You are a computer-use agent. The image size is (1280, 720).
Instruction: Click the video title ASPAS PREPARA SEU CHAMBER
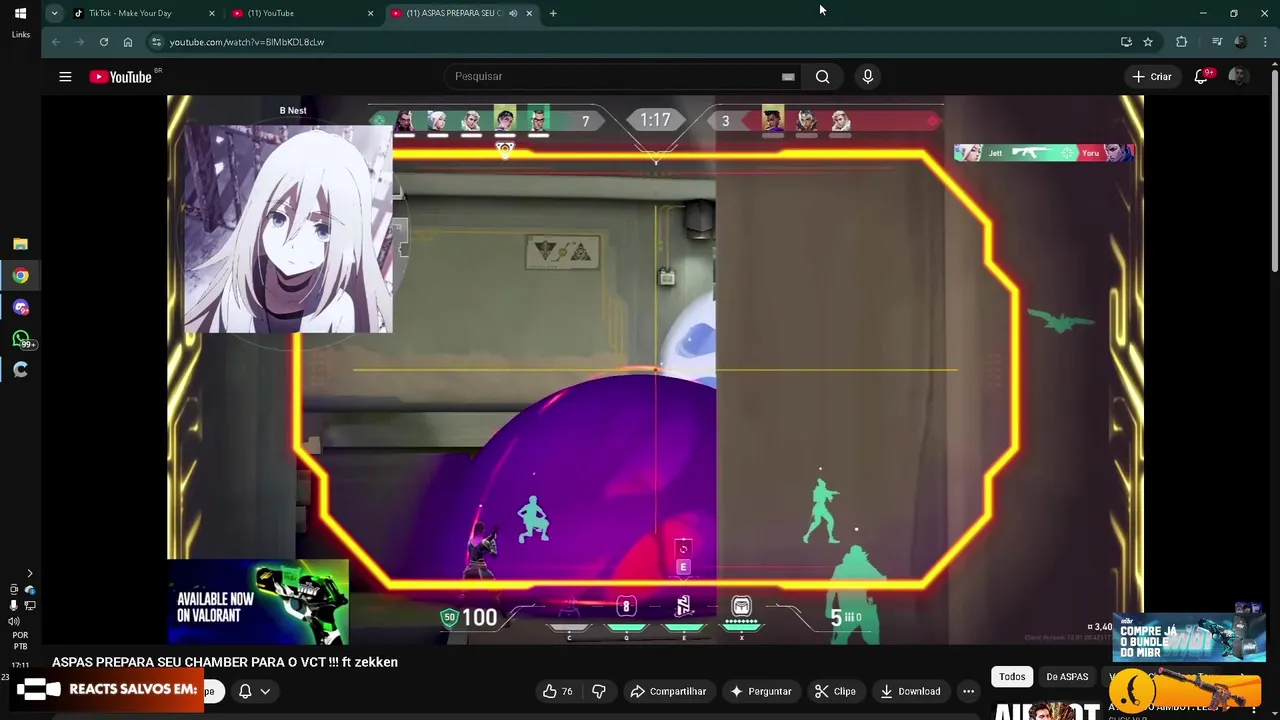[225, 662]
